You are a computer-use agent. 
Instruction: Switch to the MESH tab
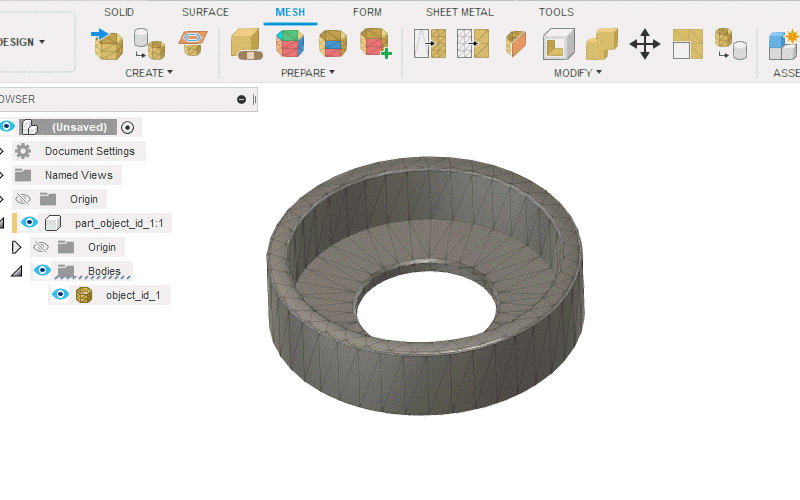[x=290, y=12]
